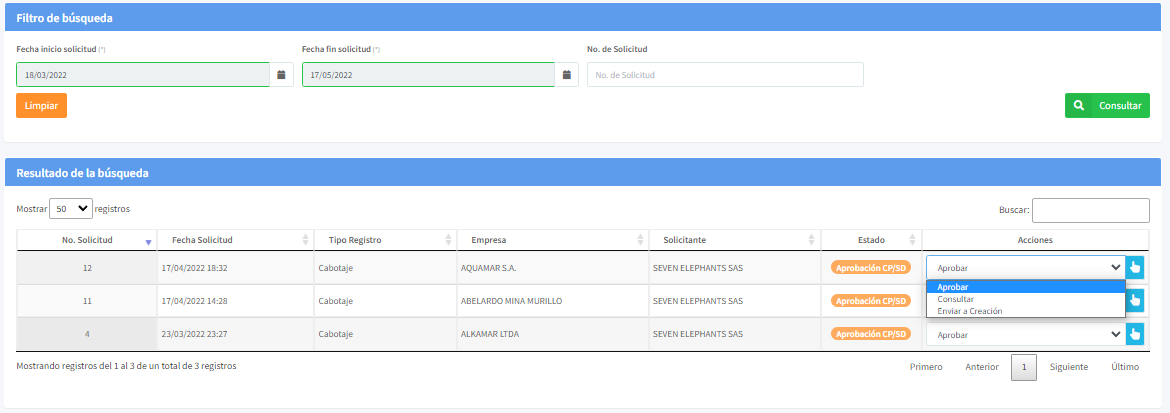1170x413 pixels.
Task: Sort results by Estado column
Action: click(x=871, y=240)
